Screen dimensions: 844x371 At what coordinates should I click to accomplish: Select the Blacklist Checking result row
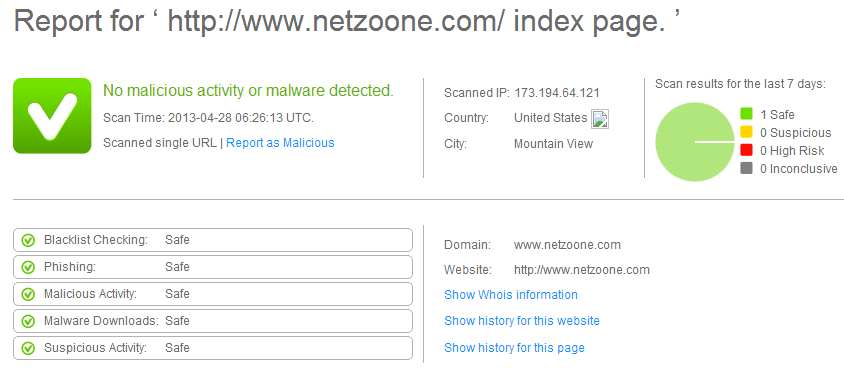point(213,240)
